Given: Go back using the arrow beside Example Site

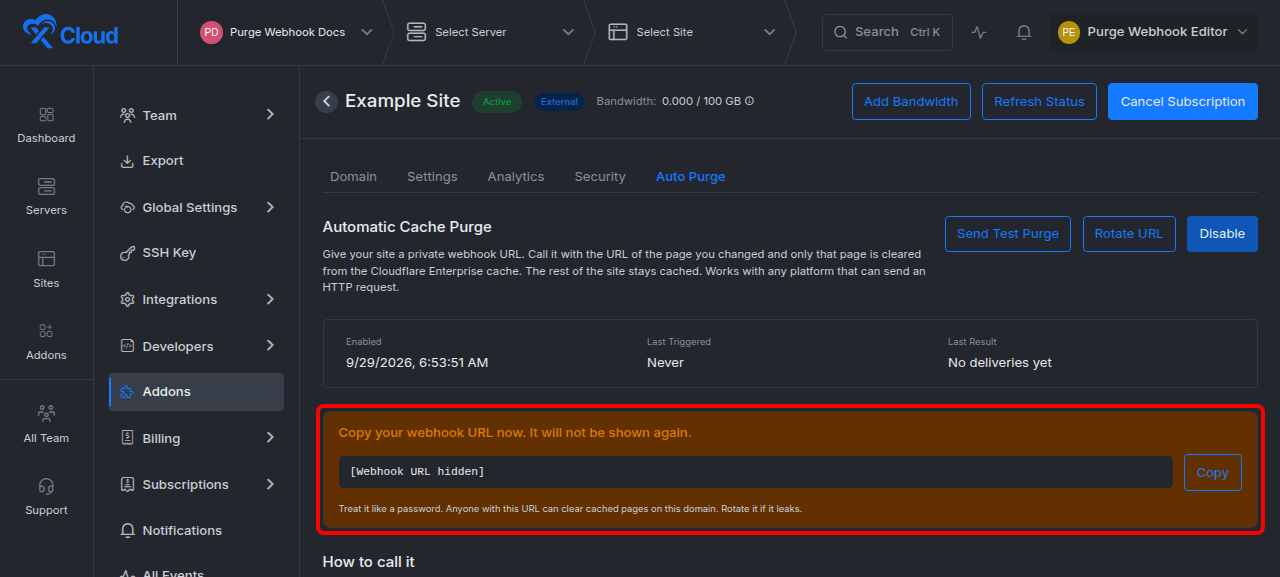Looking at the screenshot, I should [326, 101].
